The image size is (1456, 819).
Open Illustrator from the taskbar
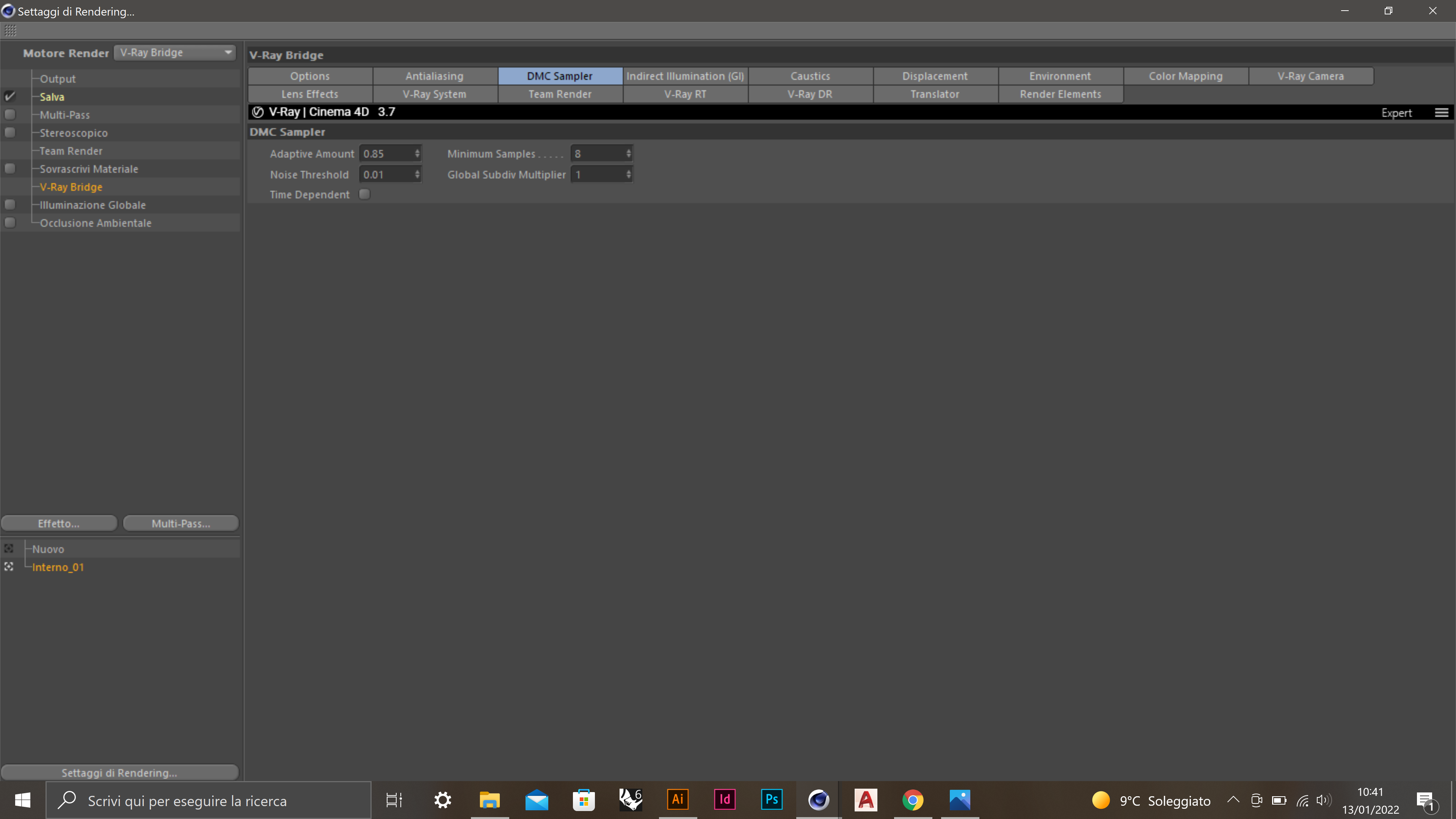[x=677, y=800]
